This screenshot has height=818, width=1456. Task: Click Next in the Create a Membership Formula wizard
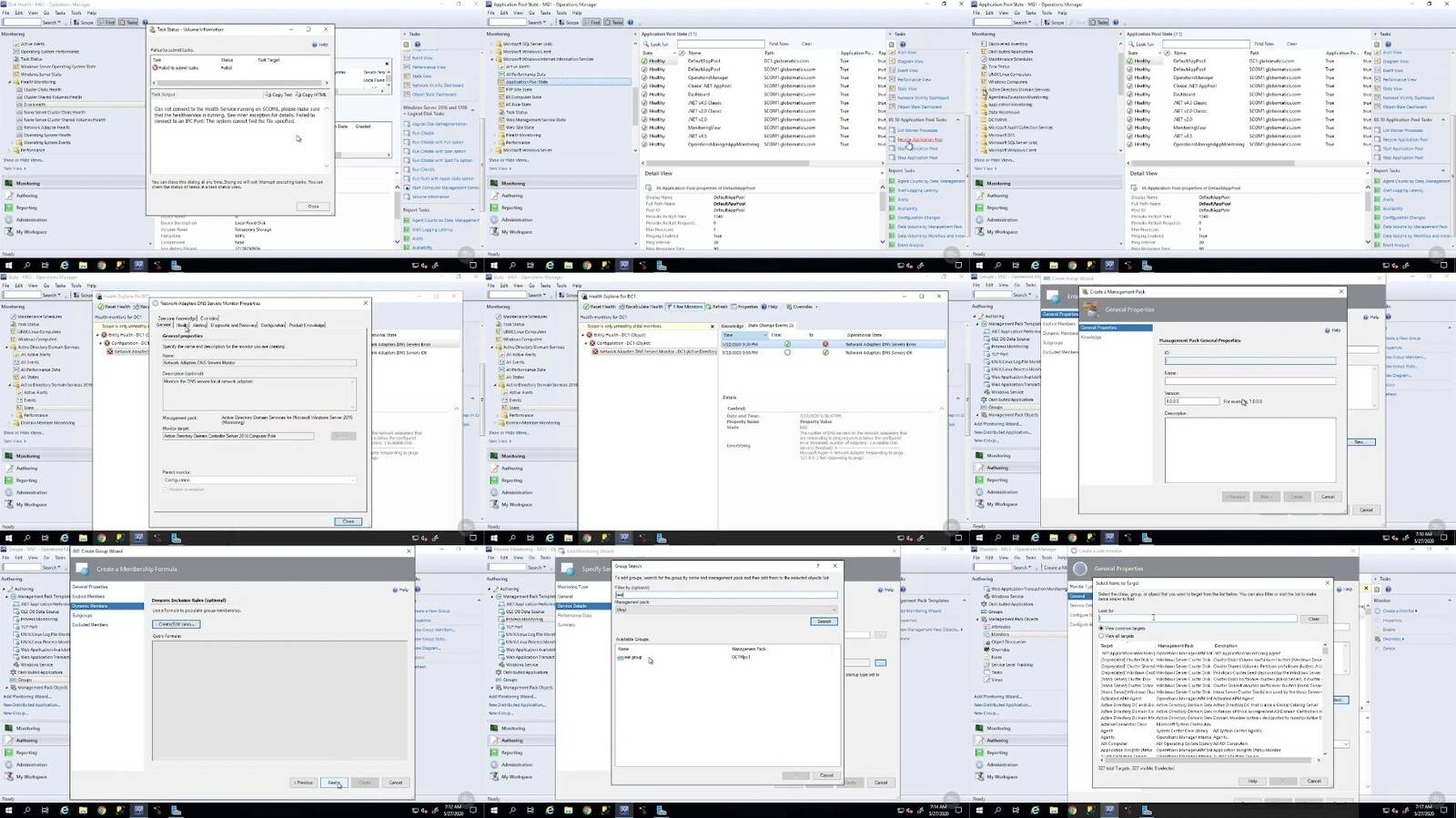tap(334, 783)
